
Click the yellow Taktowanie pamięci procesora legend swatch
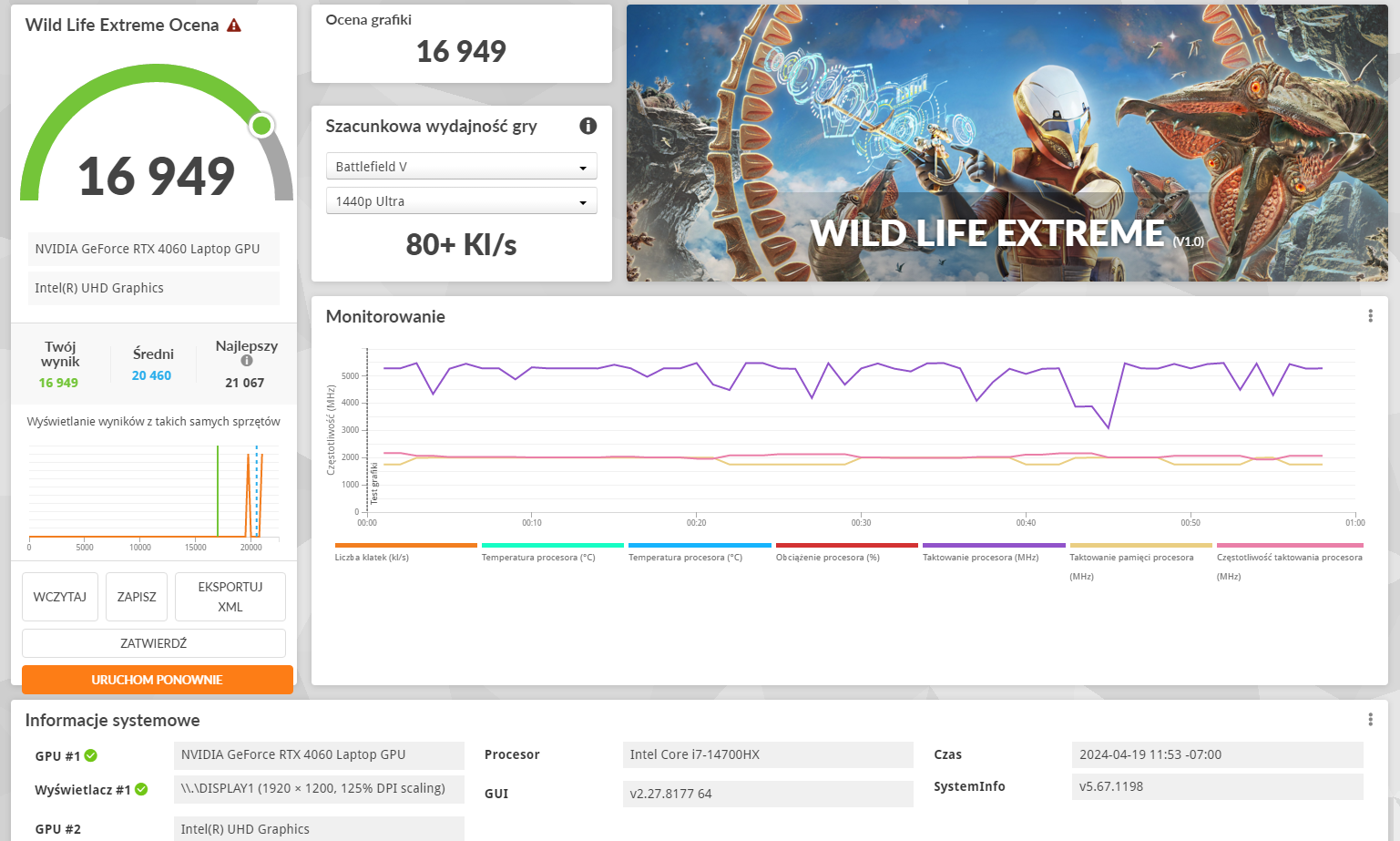pos(1140,546)
